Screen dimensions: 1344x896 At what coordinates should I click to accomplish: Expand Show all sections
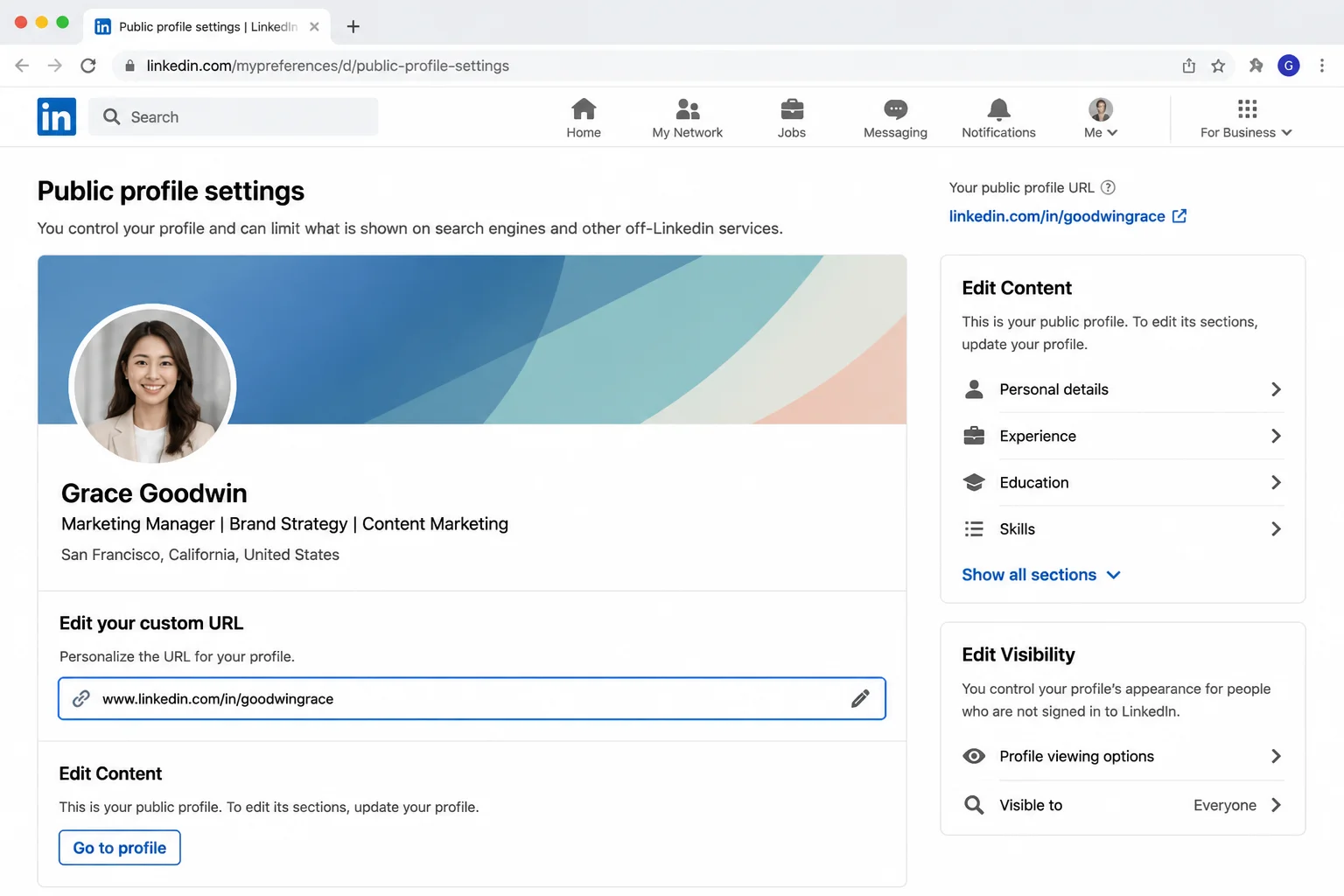tap(1041, 575)
